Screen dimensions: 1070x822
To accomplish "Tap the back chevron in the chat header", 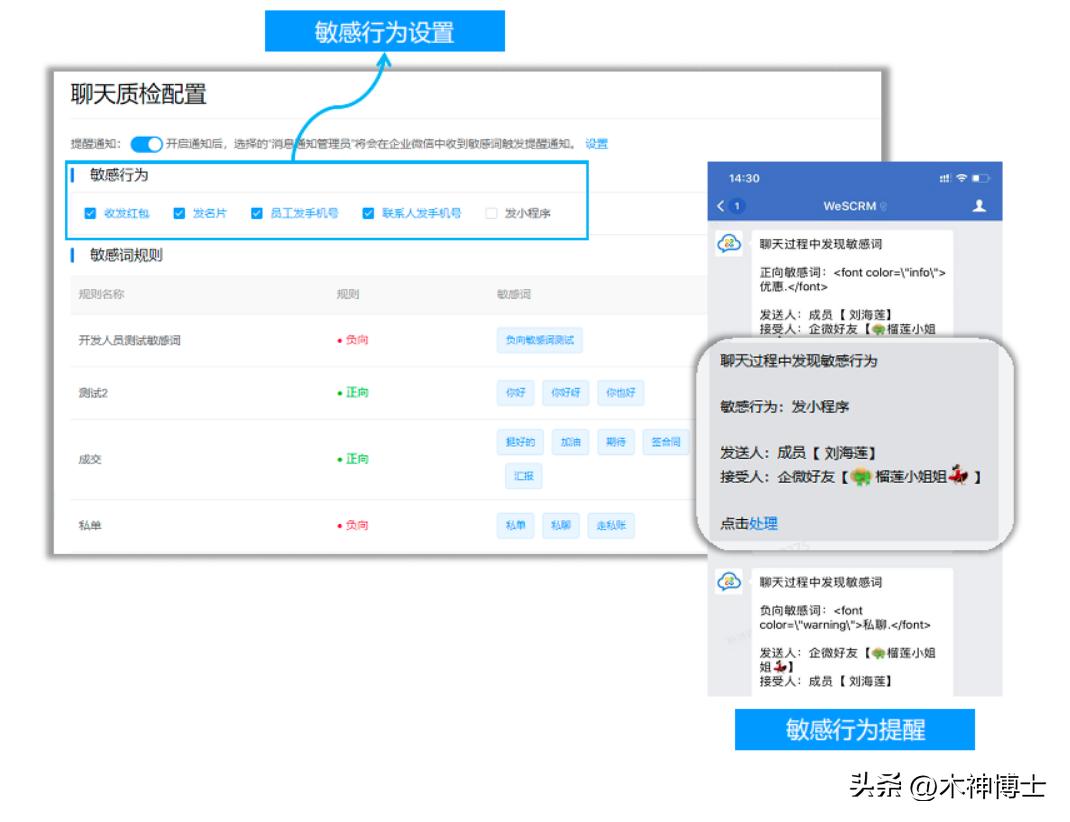I will tap(719, 204).
